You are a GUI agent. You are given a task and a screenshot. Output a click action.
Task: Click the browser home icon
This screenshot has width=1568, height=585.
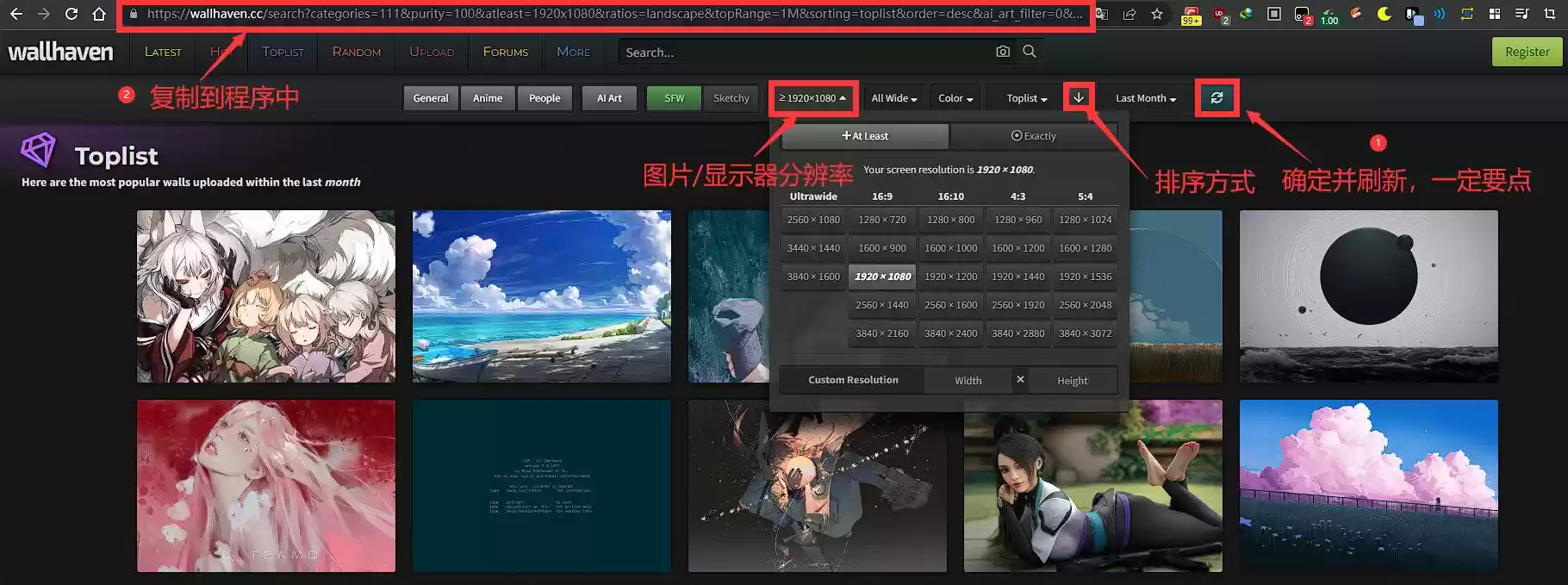(x=99, y=14)
